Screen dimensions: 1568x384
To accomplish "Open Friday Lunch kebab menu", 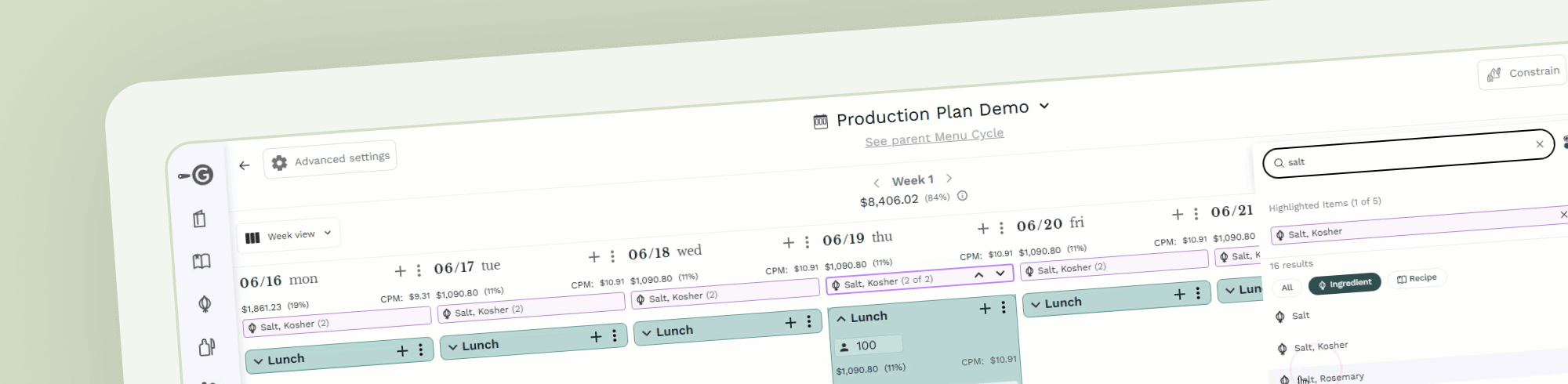I will coord(1198,293).
